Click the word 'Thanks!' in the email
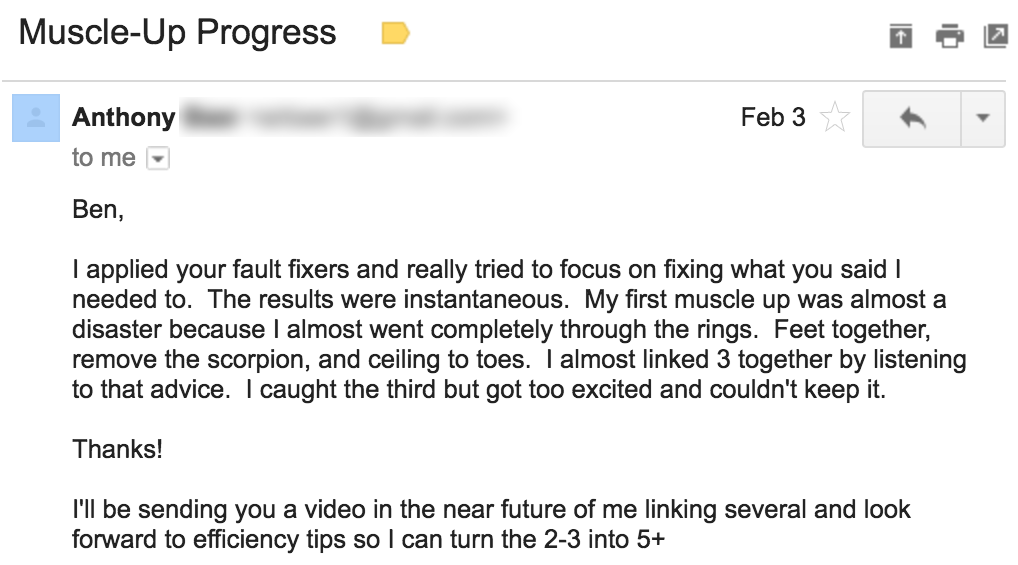The width and height of the screenshot is (1018, 565). [x=118, y=449]
